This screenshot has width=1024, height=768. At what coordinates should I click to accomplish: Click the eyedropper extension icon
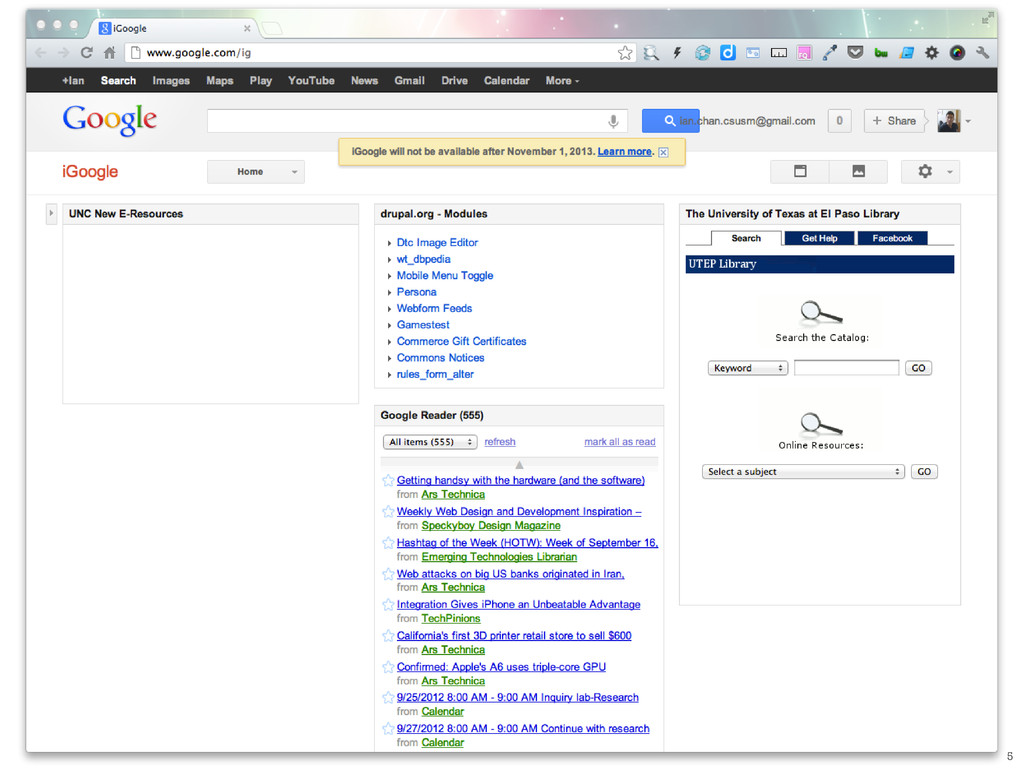point(830,53)
